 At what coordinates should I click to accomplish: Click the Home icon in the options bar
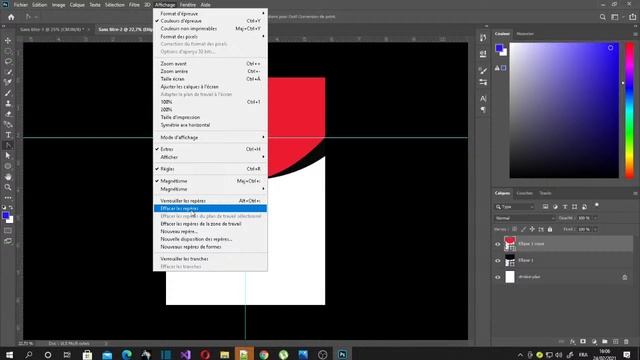(11, 17)
